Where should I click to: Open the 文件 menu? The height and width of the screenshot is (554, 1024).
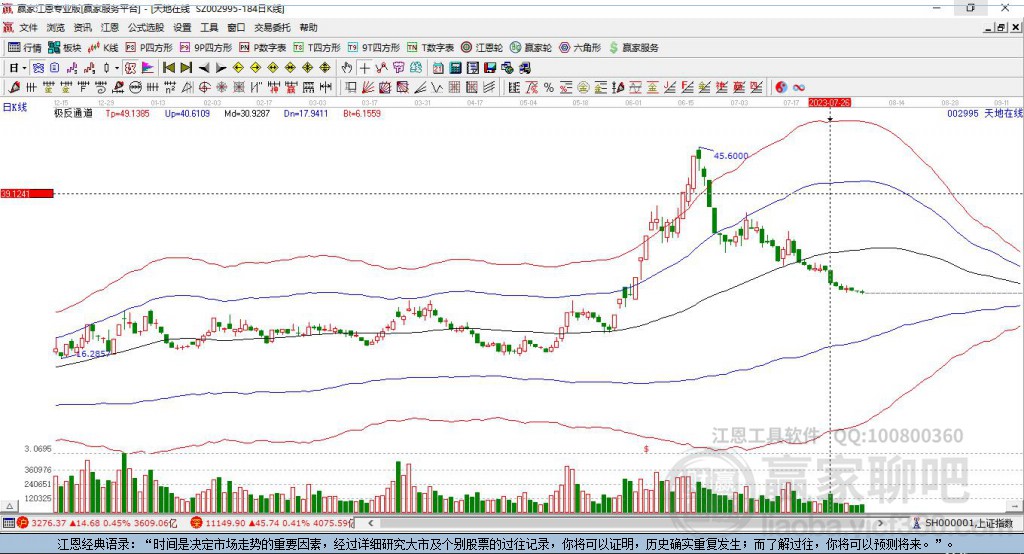click(x=28, y=27)
